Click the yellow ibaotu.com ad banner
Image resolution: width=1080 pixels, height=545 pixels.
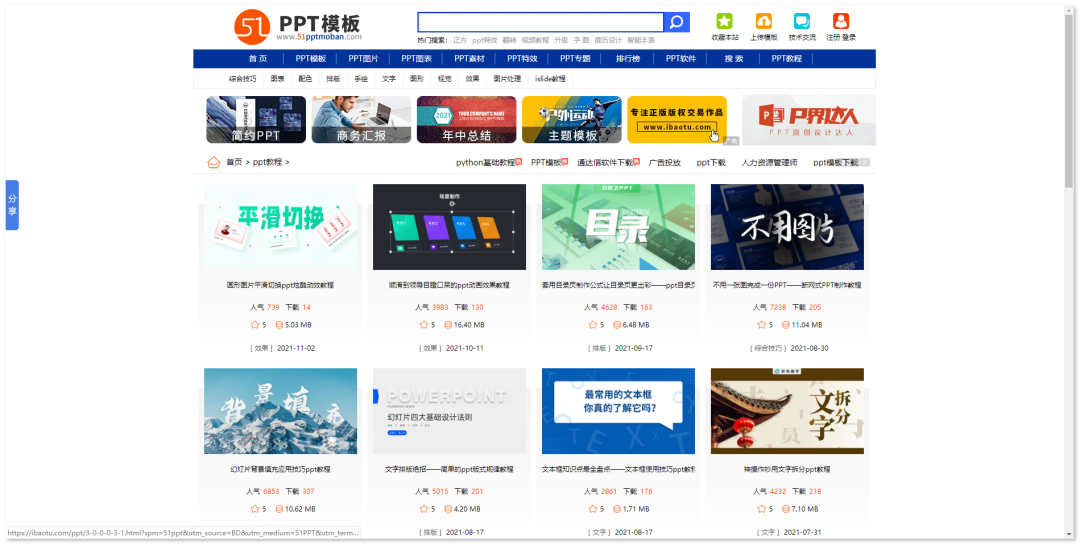[x=677, y=120]
